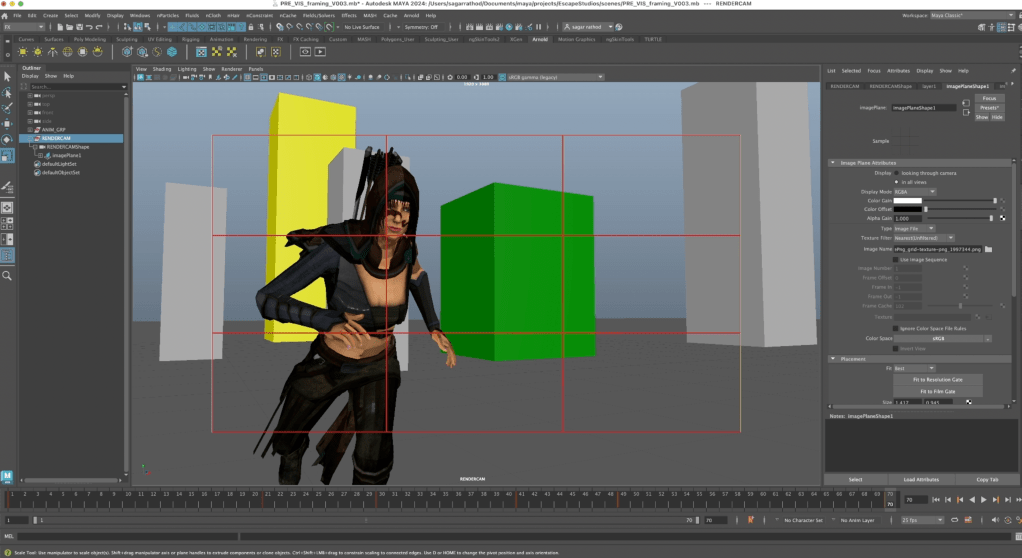
Task: Select 'looking through camera' display option
Action: pyautogui.click(x=897, y=173)
